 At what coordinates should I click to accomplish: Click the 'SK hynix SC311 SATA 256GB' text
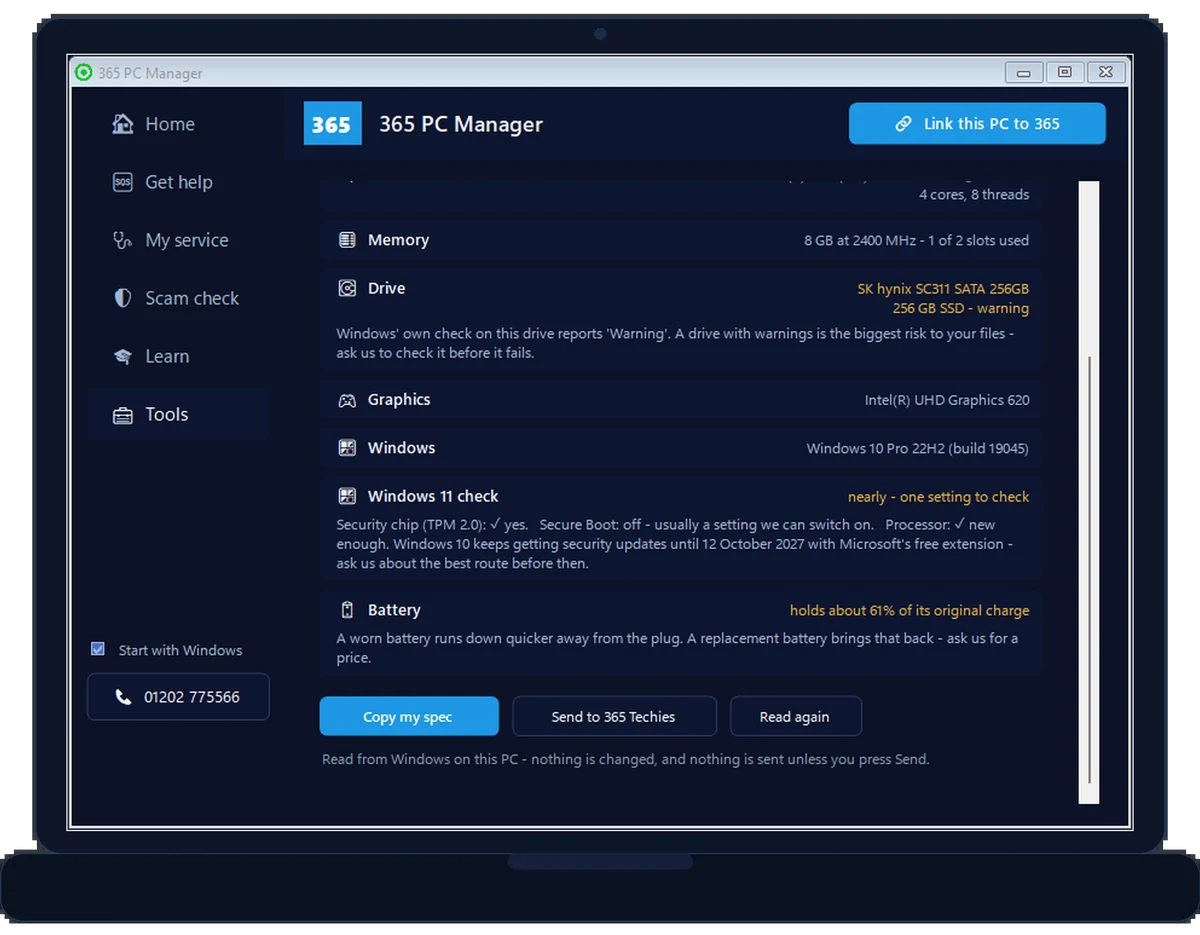[x=943, y=289]
